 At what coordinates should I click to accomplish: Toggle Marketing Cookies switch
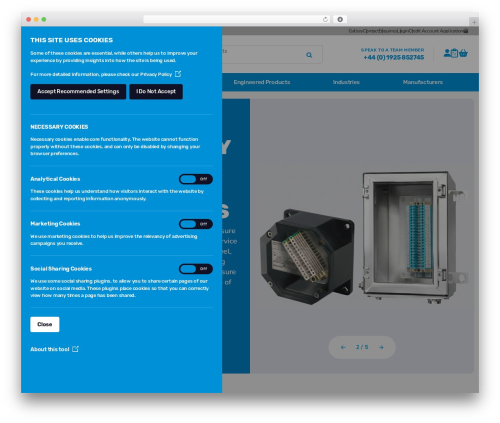[196, 224]
